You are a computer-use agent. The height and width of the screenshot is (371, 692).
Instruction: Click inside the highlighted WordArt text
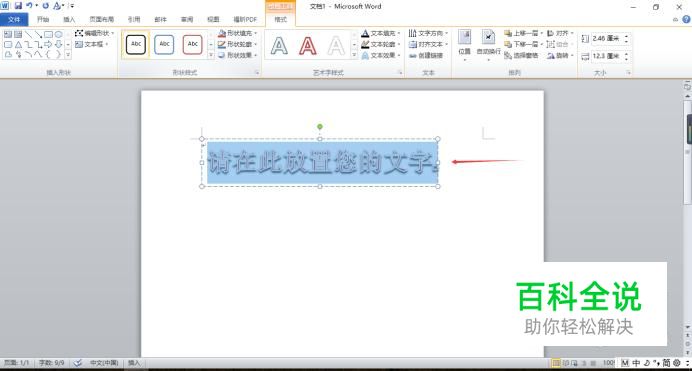pyautogui.click(x=322, y=162)
